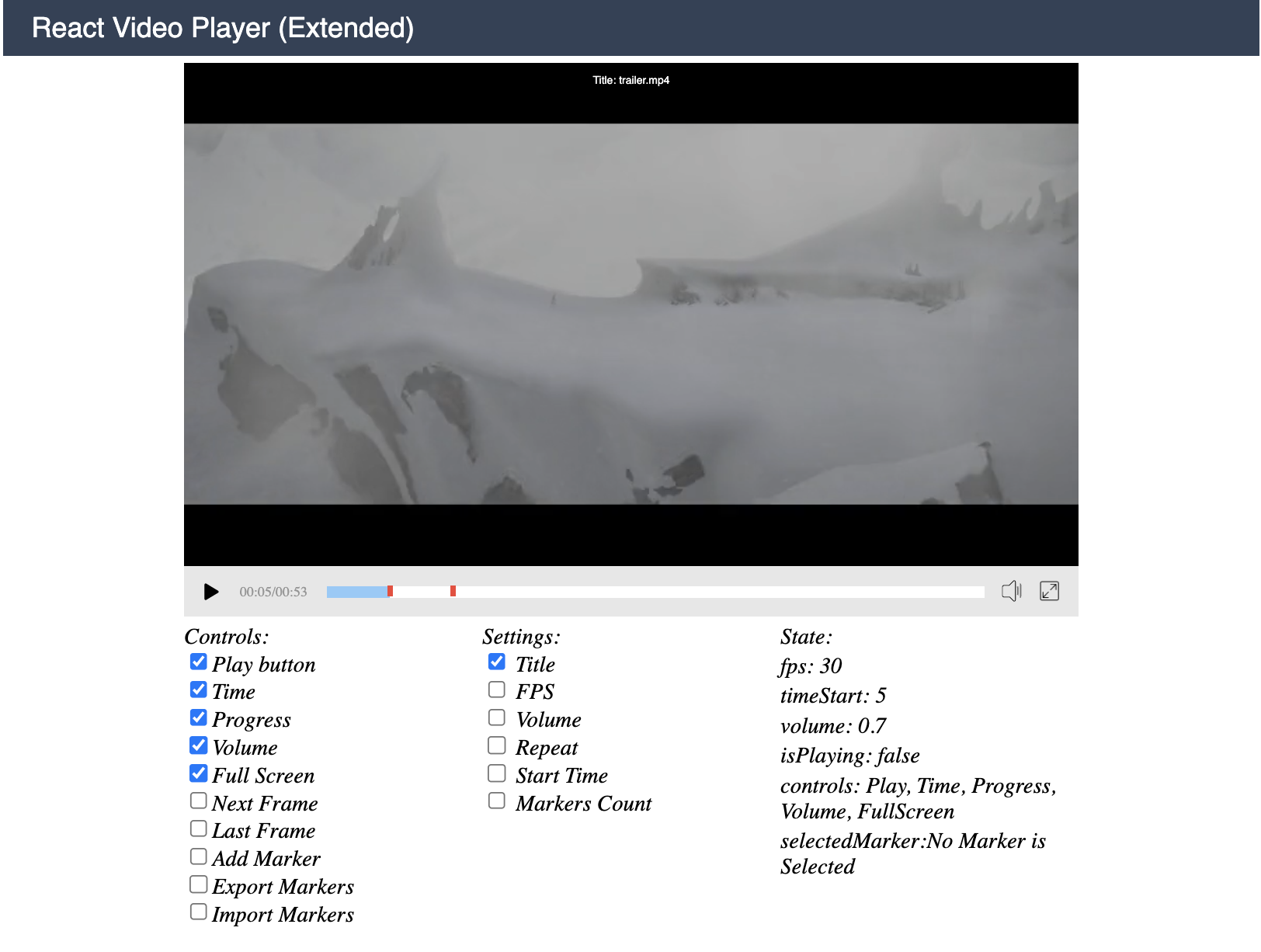
Task: Uncheck the Full Screen control
Action: coord(198,773)
